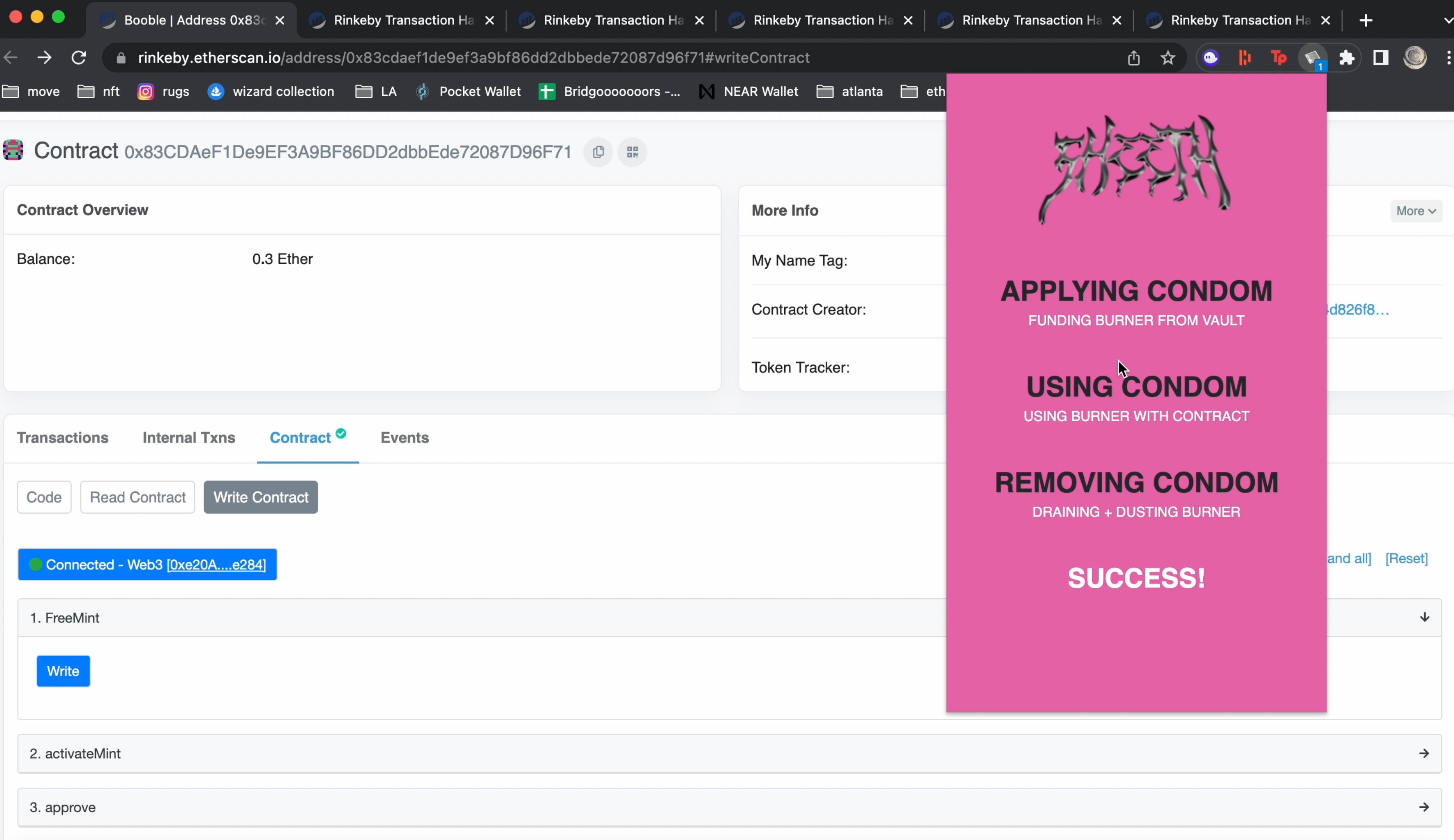
Task: Open the nft bookmarks folder
Action: coord(98,92)
